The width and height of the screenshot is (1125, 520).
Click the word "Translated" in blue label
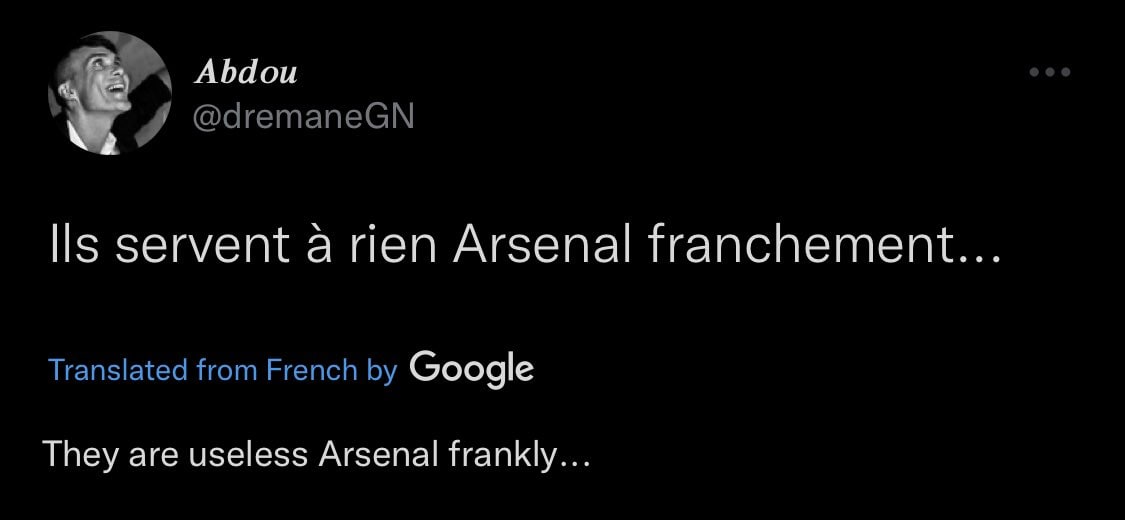[x=119, y=370]
